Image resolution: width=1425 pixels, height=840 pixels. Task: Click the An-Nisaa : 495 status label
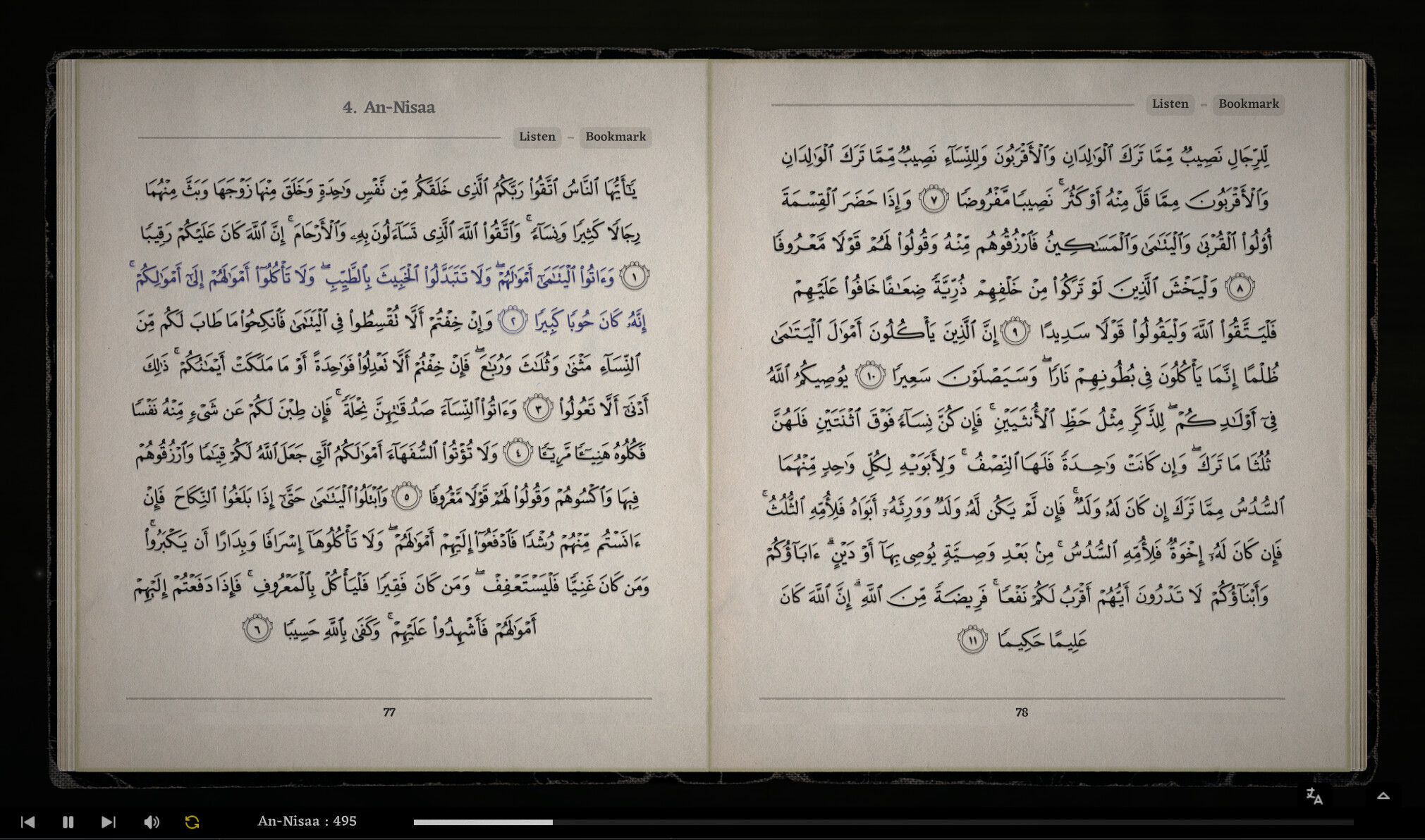[x=306, y=821]
